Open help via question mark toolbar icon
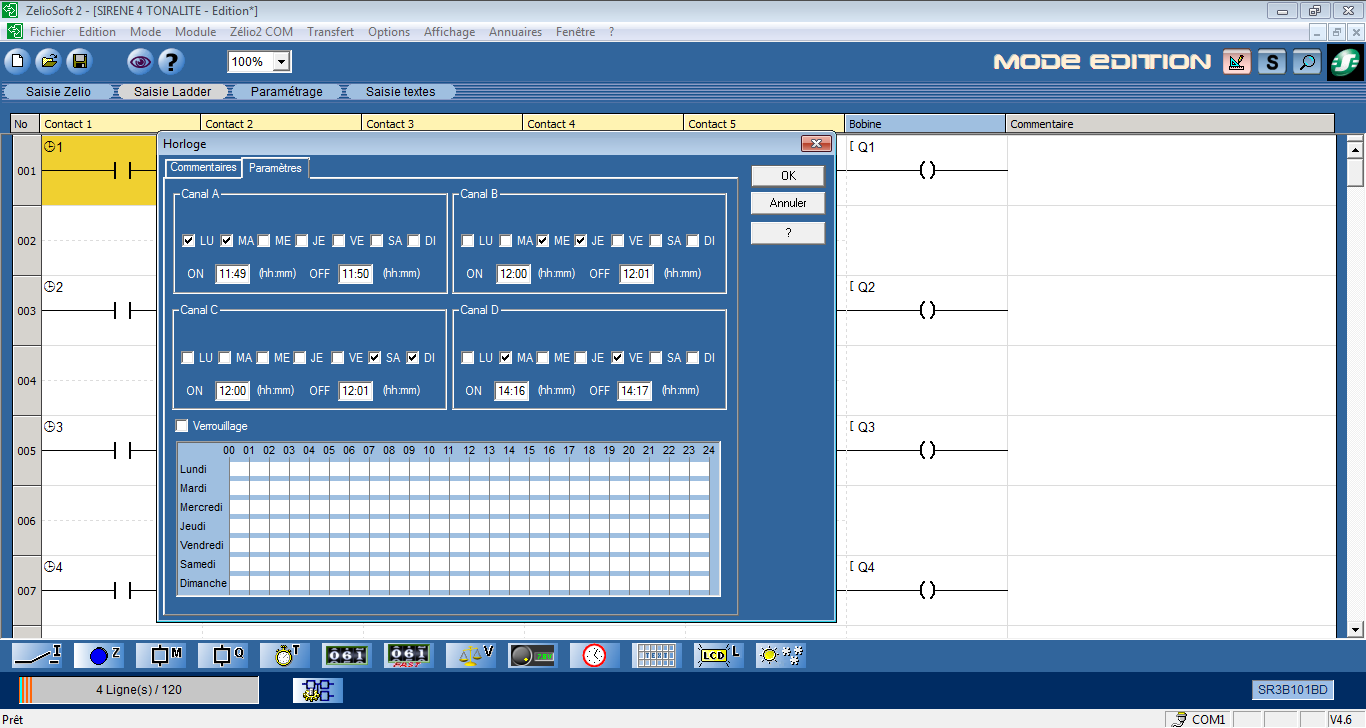The height and width of the screenshot is (728, 1366). pyautogui.click(x=171, y=62)
